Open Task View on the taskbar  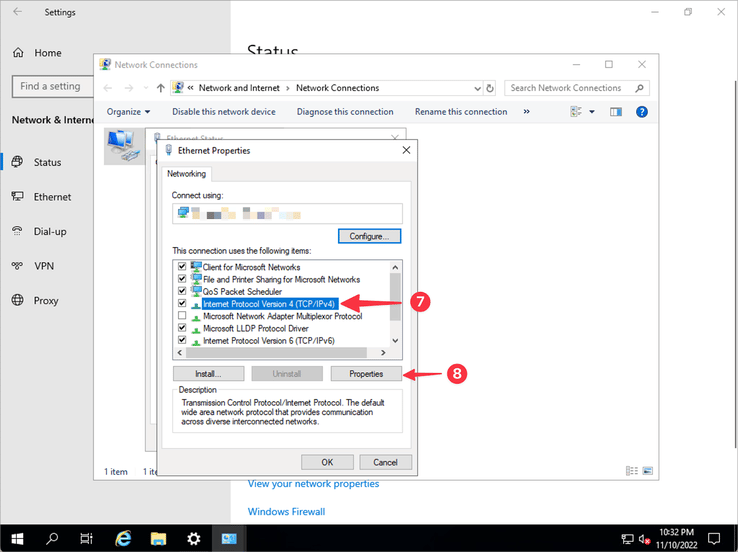[x=87, y=538]
